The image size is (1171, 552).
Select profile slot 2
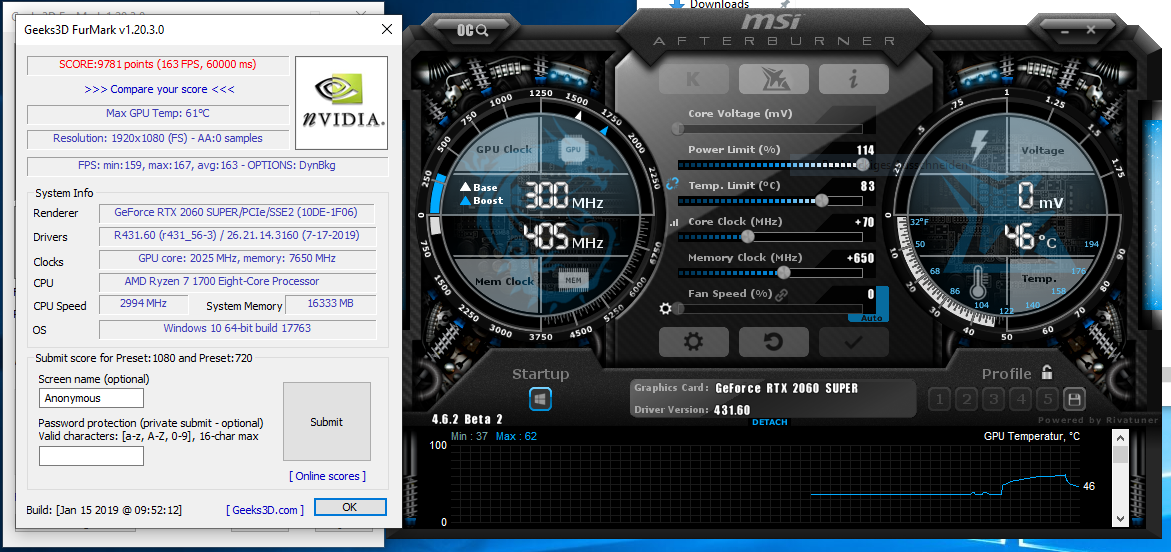click(x=966, y=400)
